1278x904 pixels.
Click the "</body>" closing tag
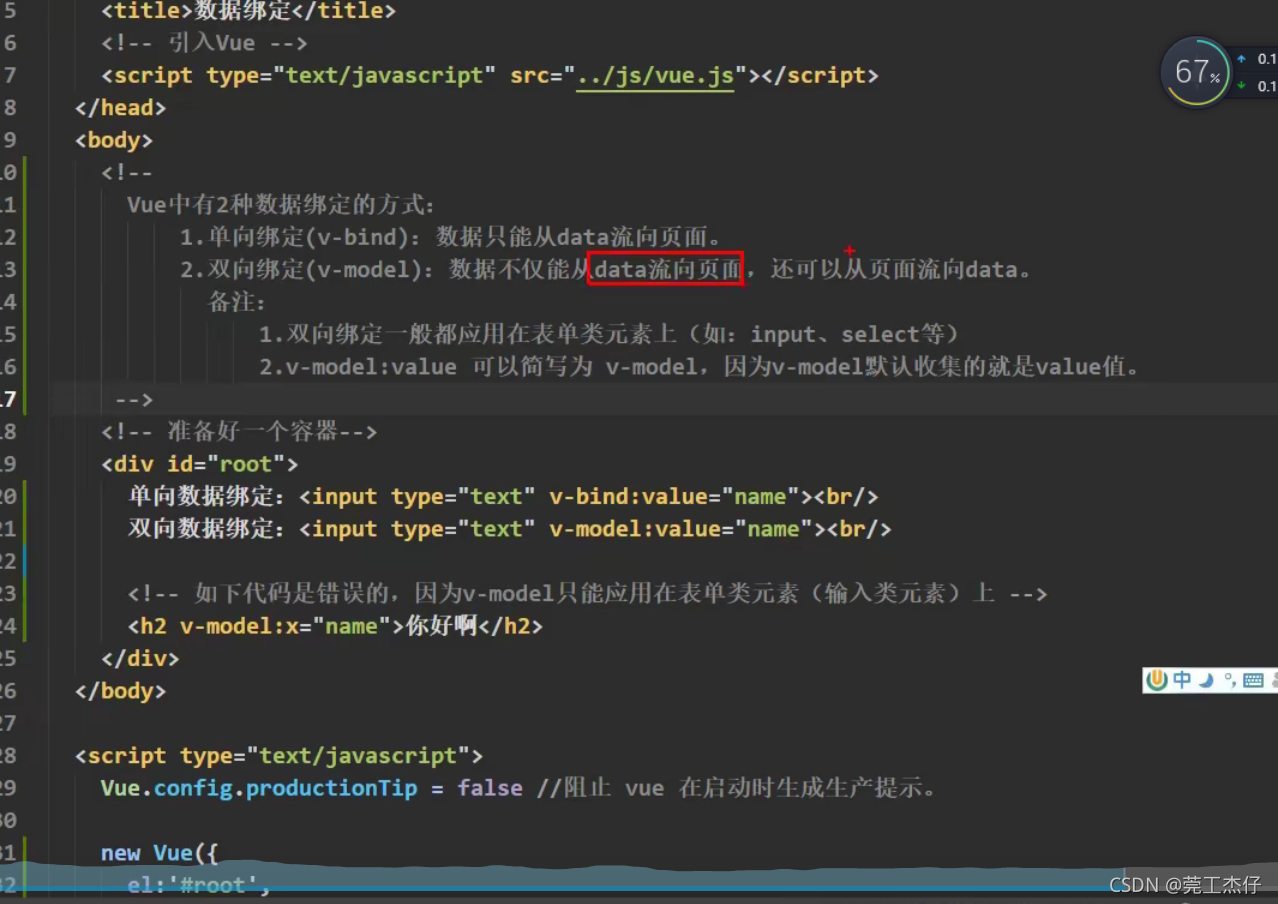pos(120,690)
